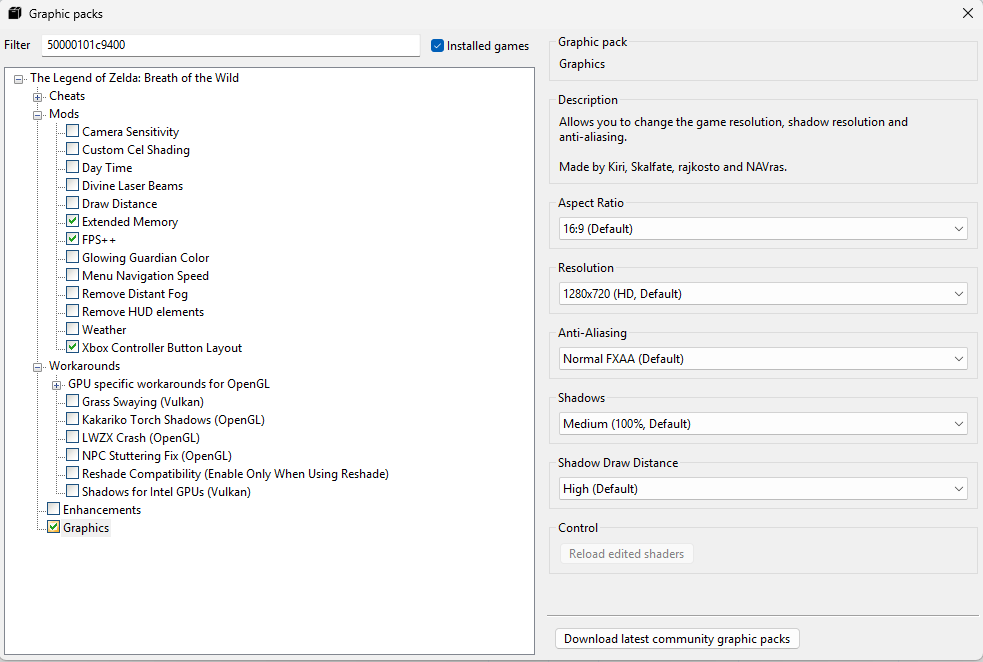Enable the Custom Cel Shading checkbox

coord(73,149)
